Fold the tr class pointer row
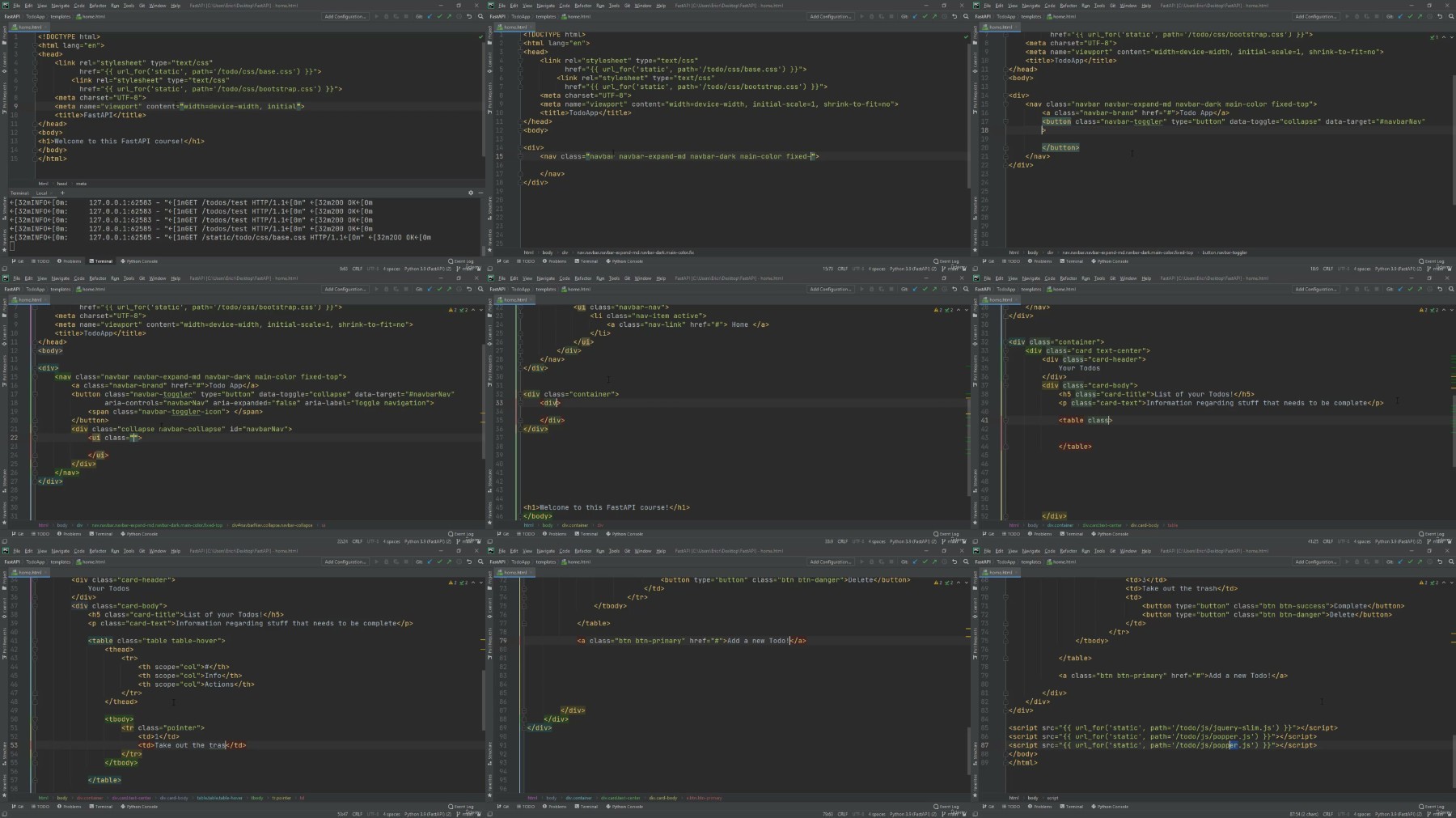Viewport: 1456px width, 818px height. pyautogui.click(x=36, y=728)
